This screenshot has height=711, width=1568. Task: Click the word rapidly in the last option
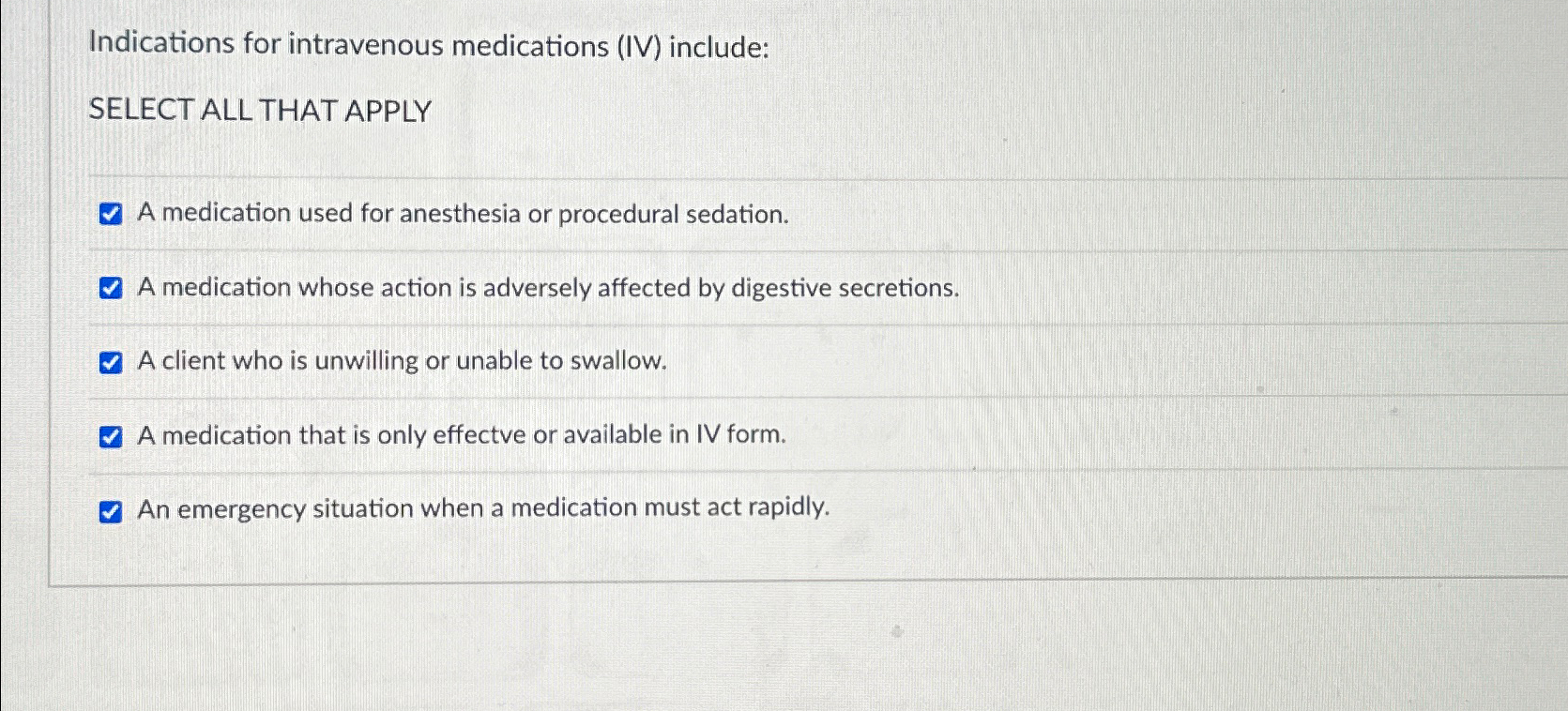click(x=791, y=509)
